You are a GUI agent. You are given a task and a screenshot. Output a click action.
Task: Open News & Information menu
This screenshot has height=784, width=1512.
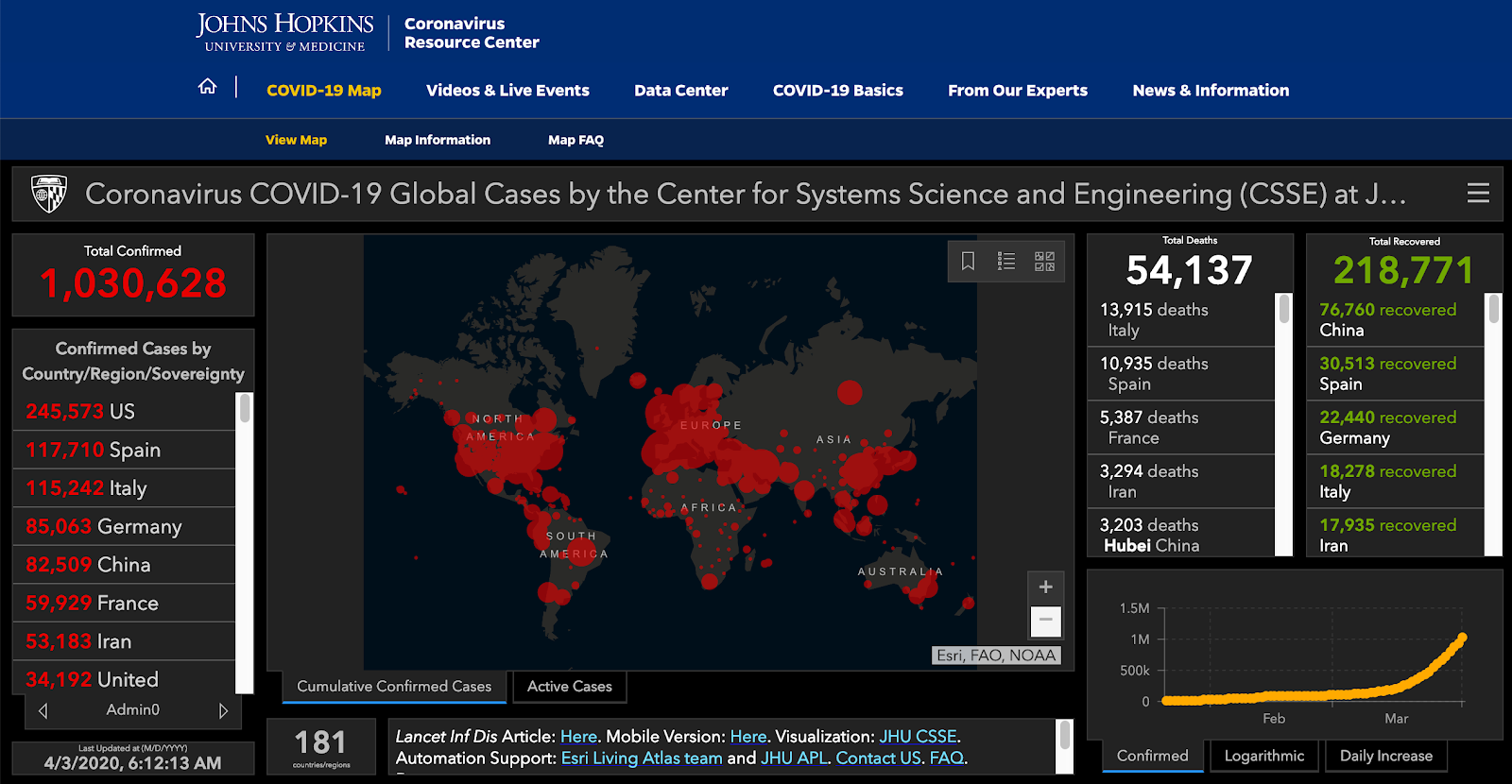point(1211,91)
